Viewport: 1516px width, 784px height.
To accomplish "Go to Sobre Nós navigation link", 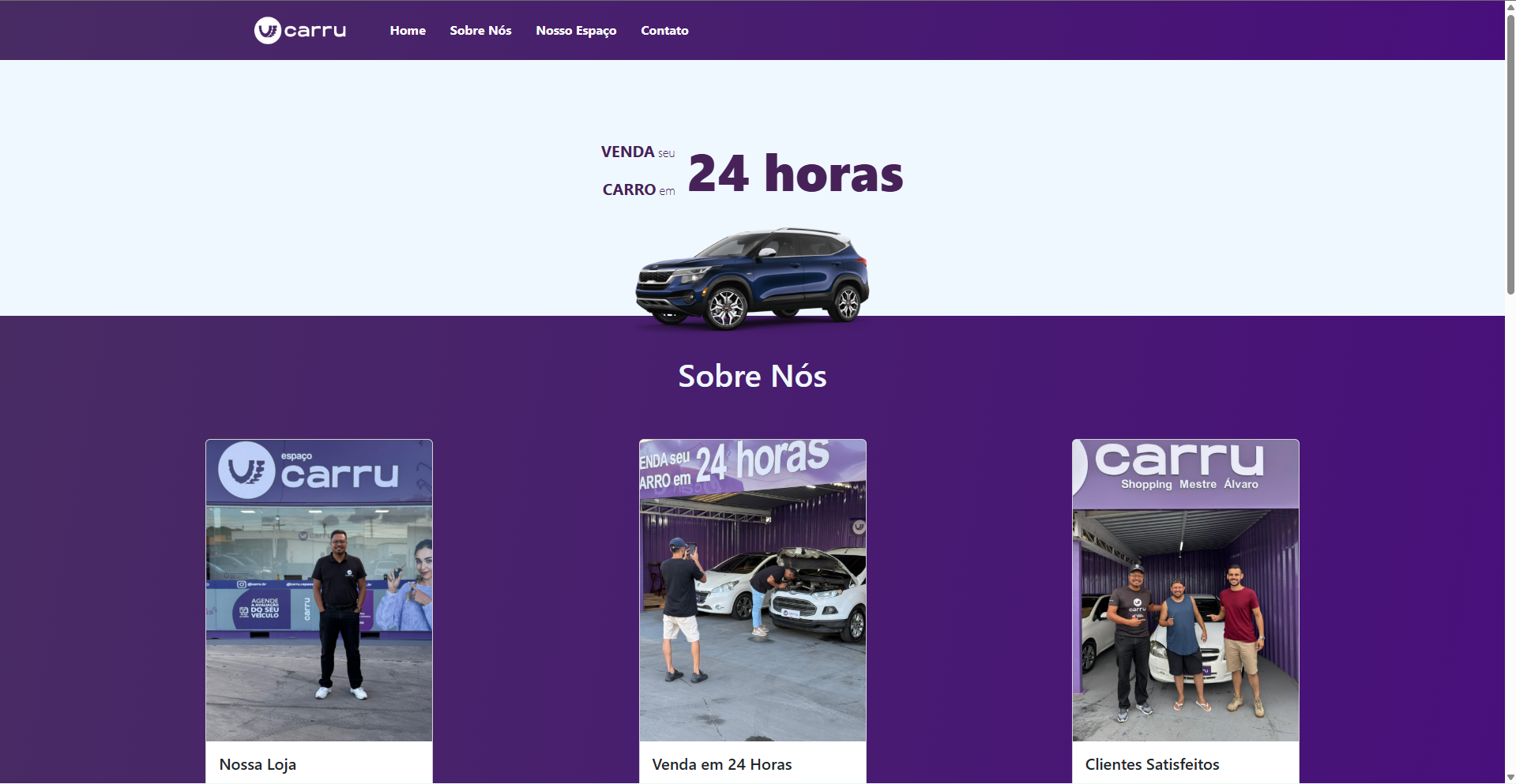I will coord(480,31).
